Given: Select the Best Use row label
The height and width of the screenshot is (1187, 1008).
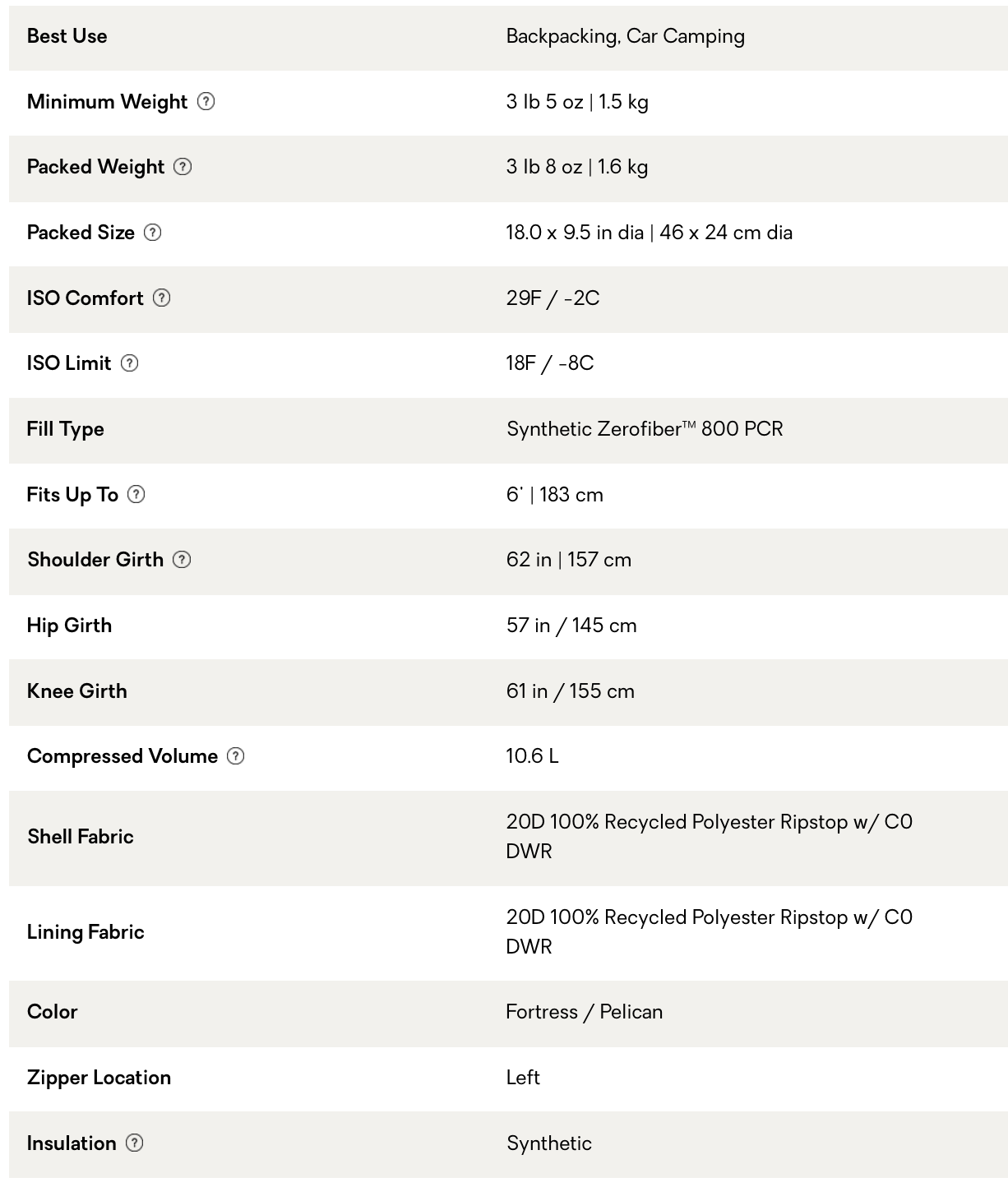Looking at the screenshot, I should click(x=67, y=36).
